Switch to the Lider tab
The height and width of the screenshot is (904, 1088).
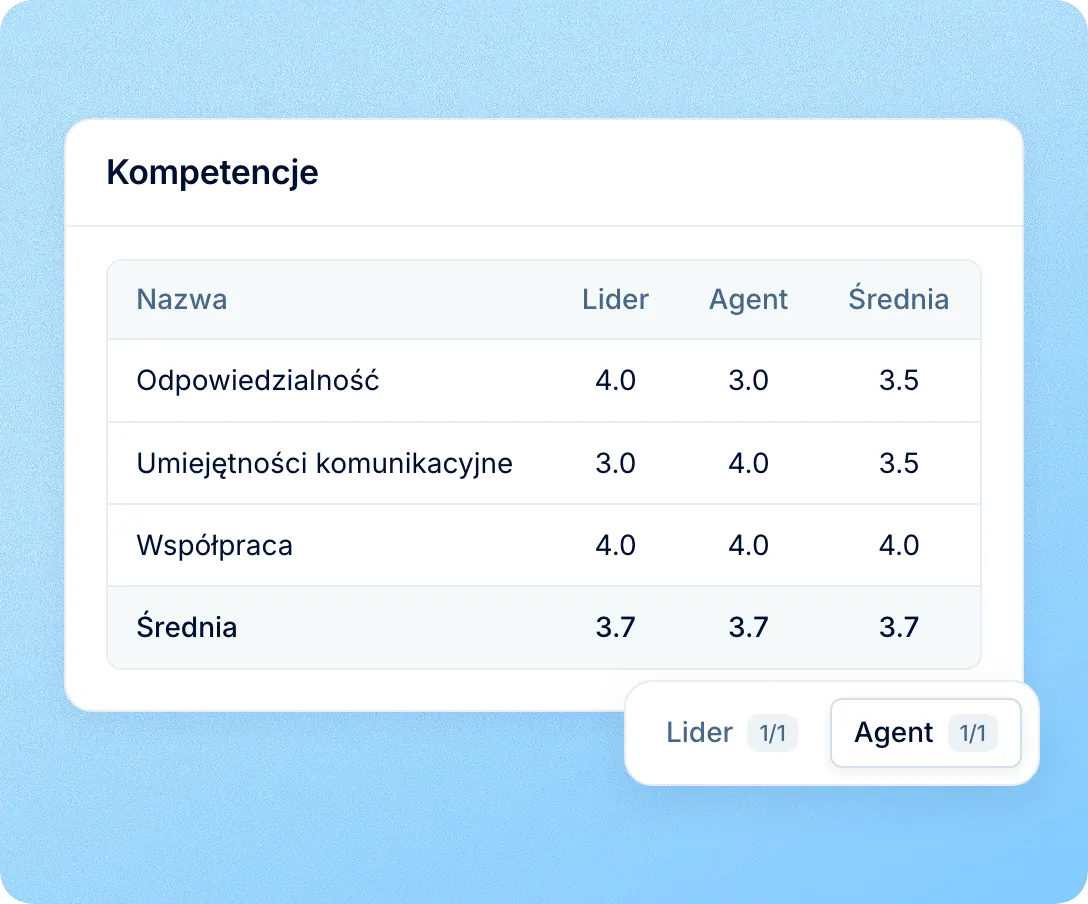coord(726,733)
